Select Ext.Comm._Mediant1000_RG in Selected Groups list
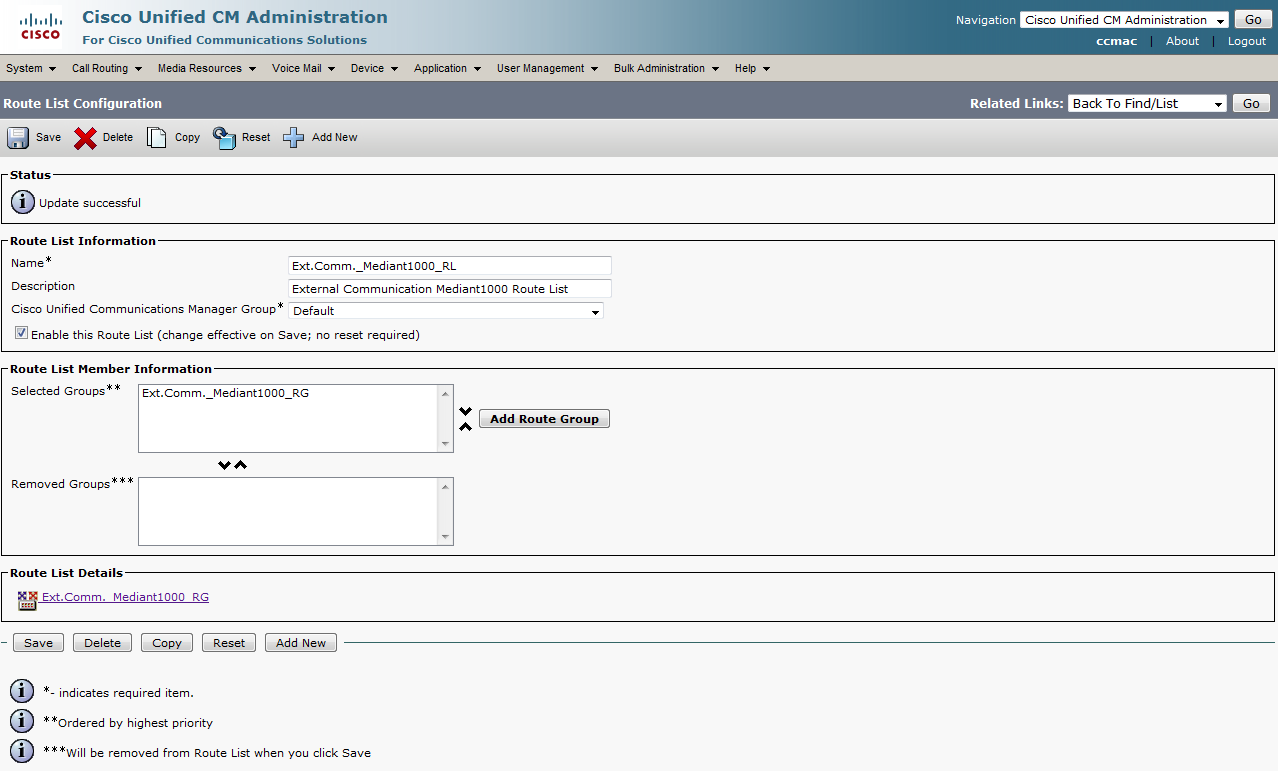Screen dimensions: 1280x771 (x=226, y=394)
